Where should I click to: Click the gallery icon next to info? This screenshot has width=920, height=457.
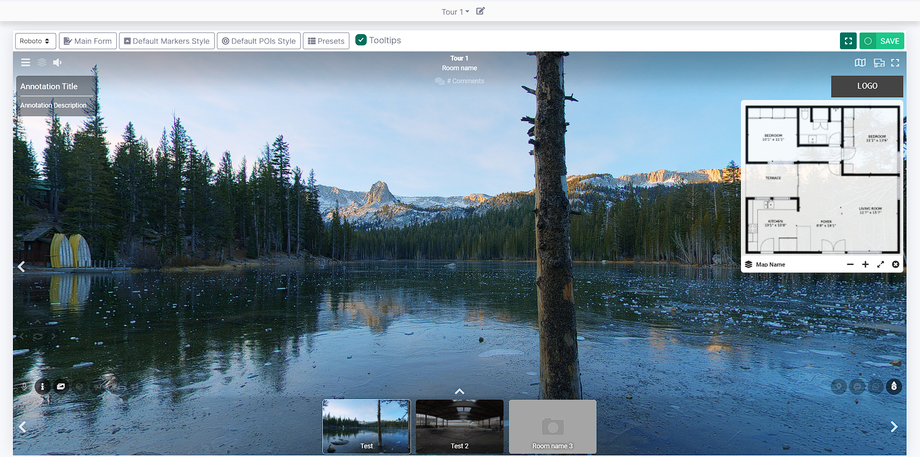pos(60,387)
